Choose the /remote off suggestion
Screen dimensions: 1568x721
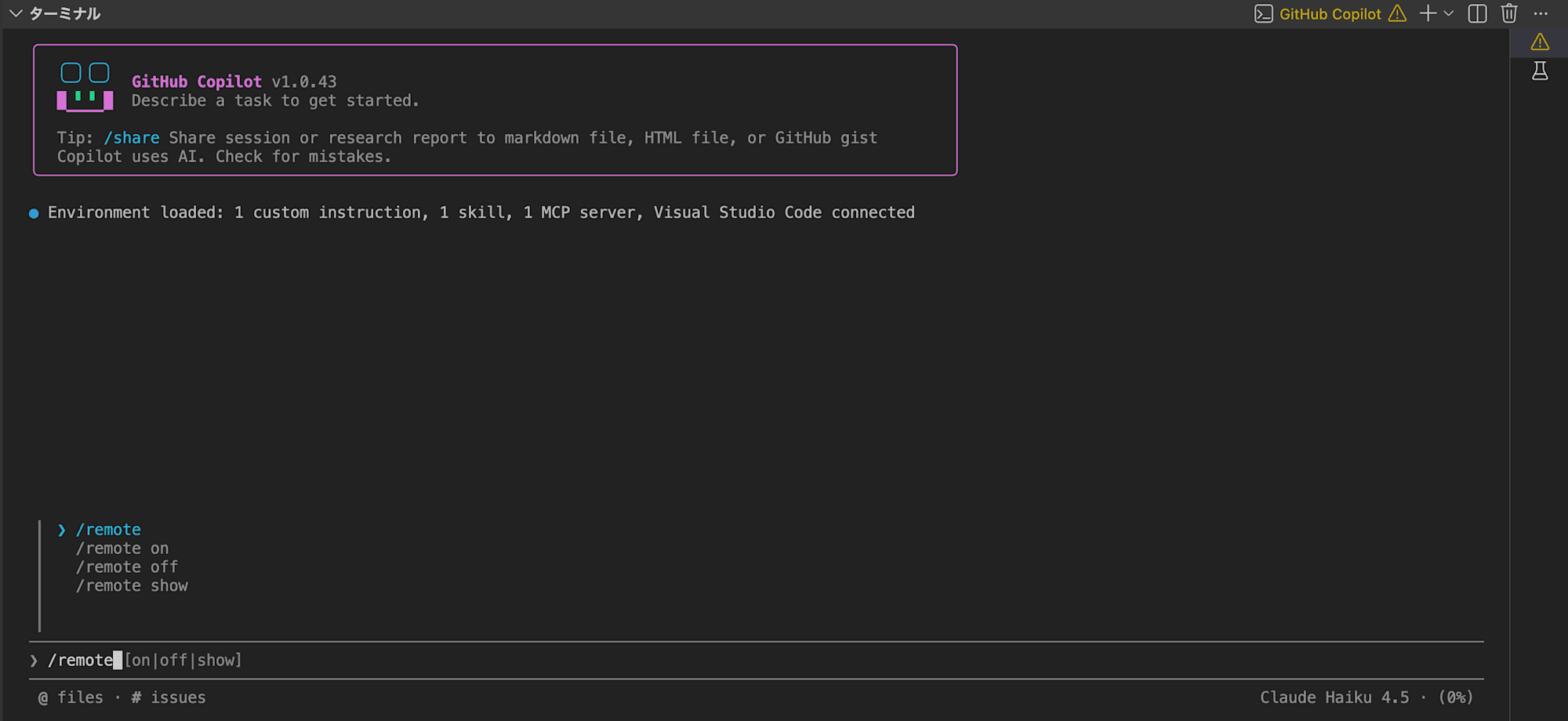127,567
